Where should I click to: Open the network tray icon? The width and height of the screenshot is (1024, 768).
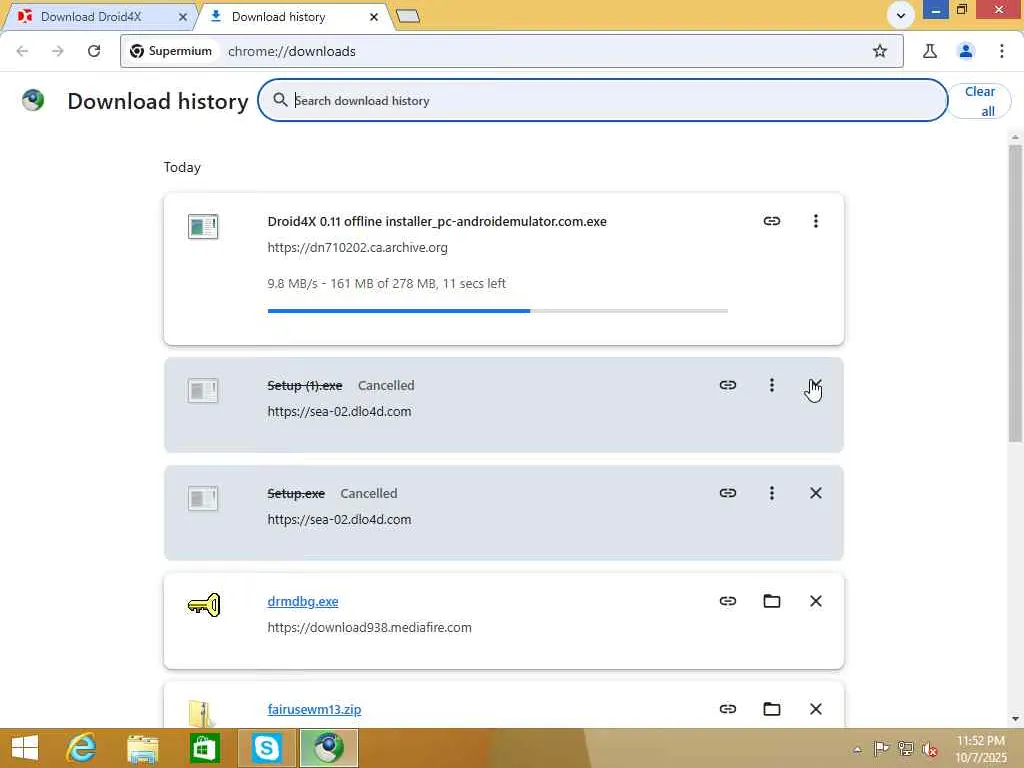905,748
